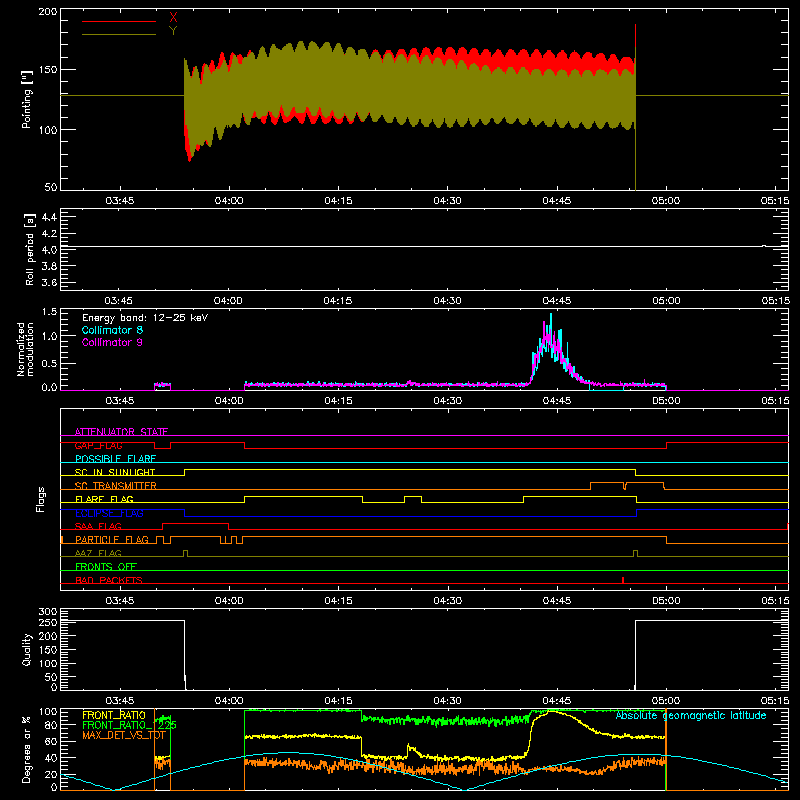
Task: Click the red pointing spike near 04:56
Action: click(635, 36)
